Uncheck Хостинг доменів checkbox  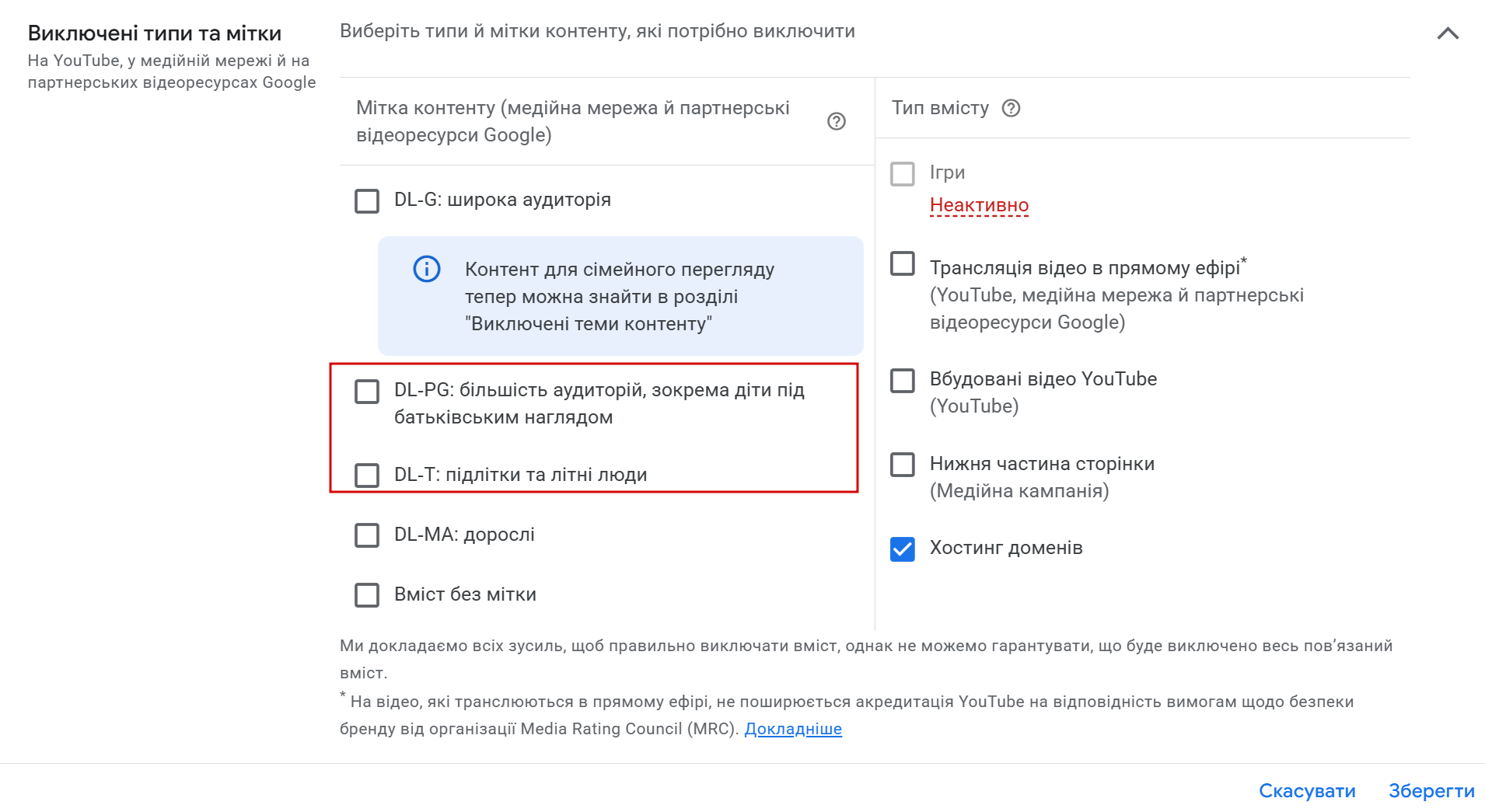pyautogui.click(x=902, y=549)
